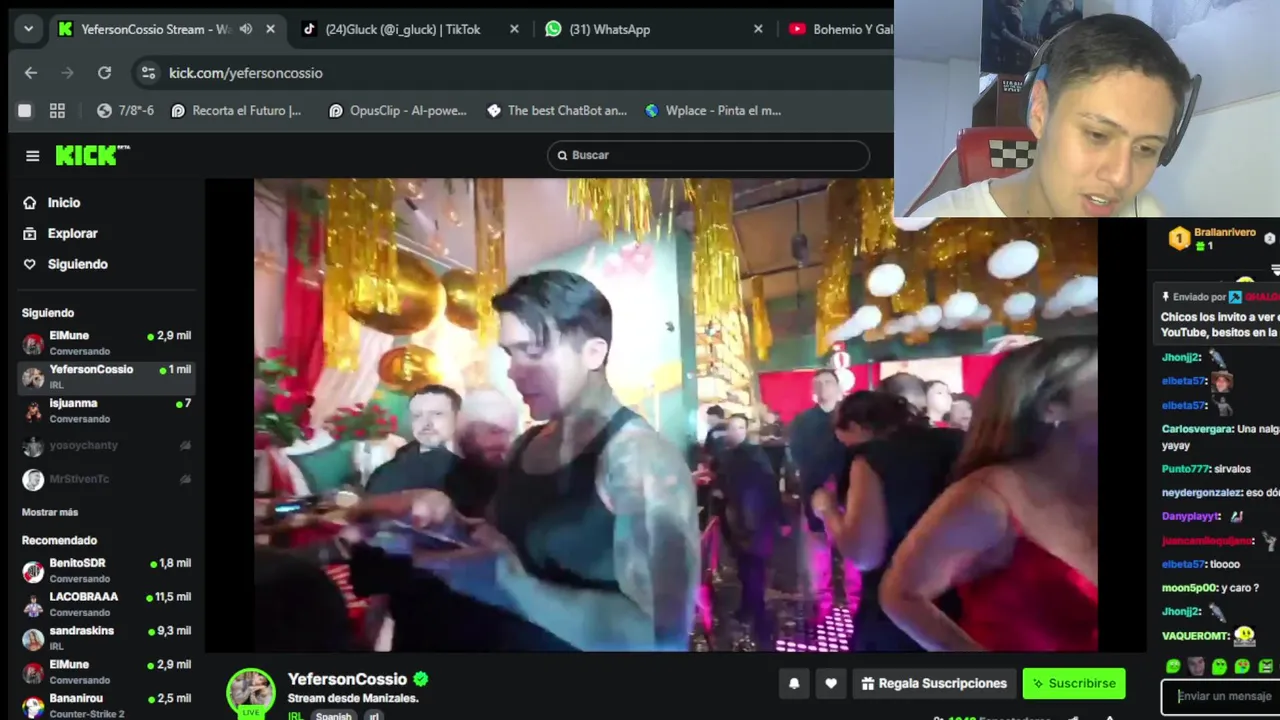Go back with browser back arrow
This screenshot has height=720, width=1280.
click(x=31, y=73)
